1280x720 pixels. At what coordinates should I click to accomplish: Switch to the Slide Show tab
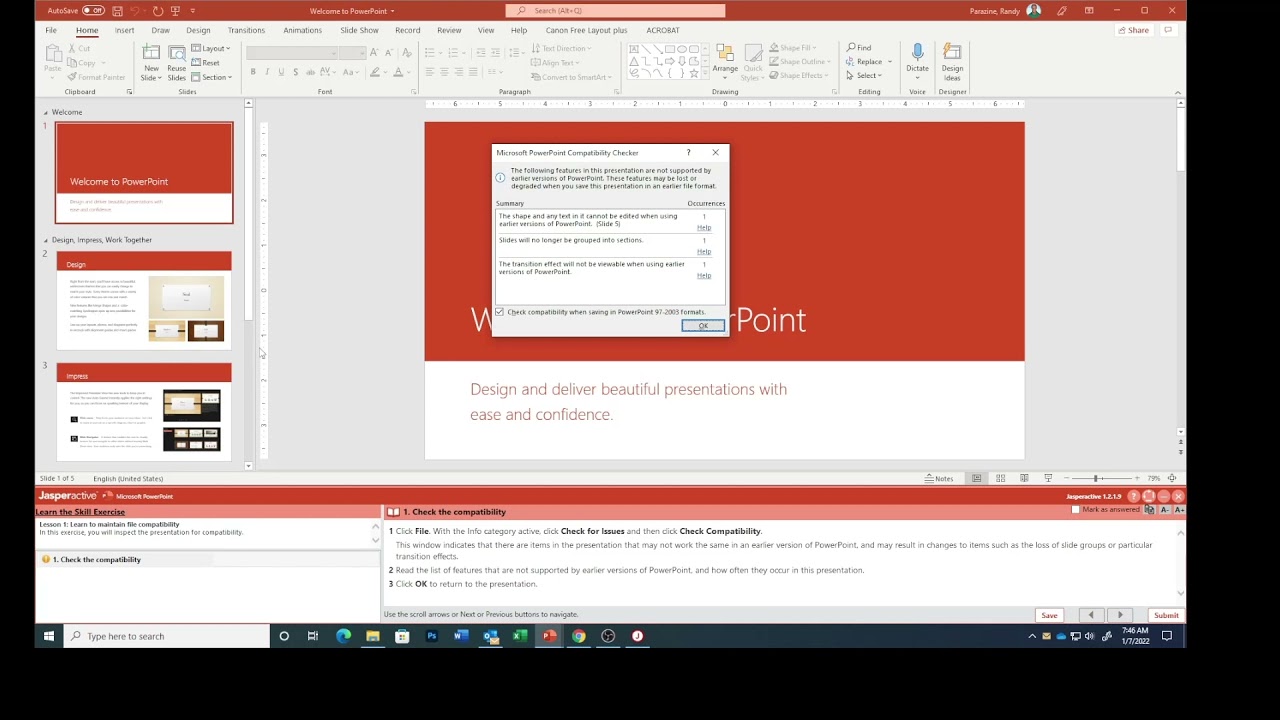click(x=359, y=30)
